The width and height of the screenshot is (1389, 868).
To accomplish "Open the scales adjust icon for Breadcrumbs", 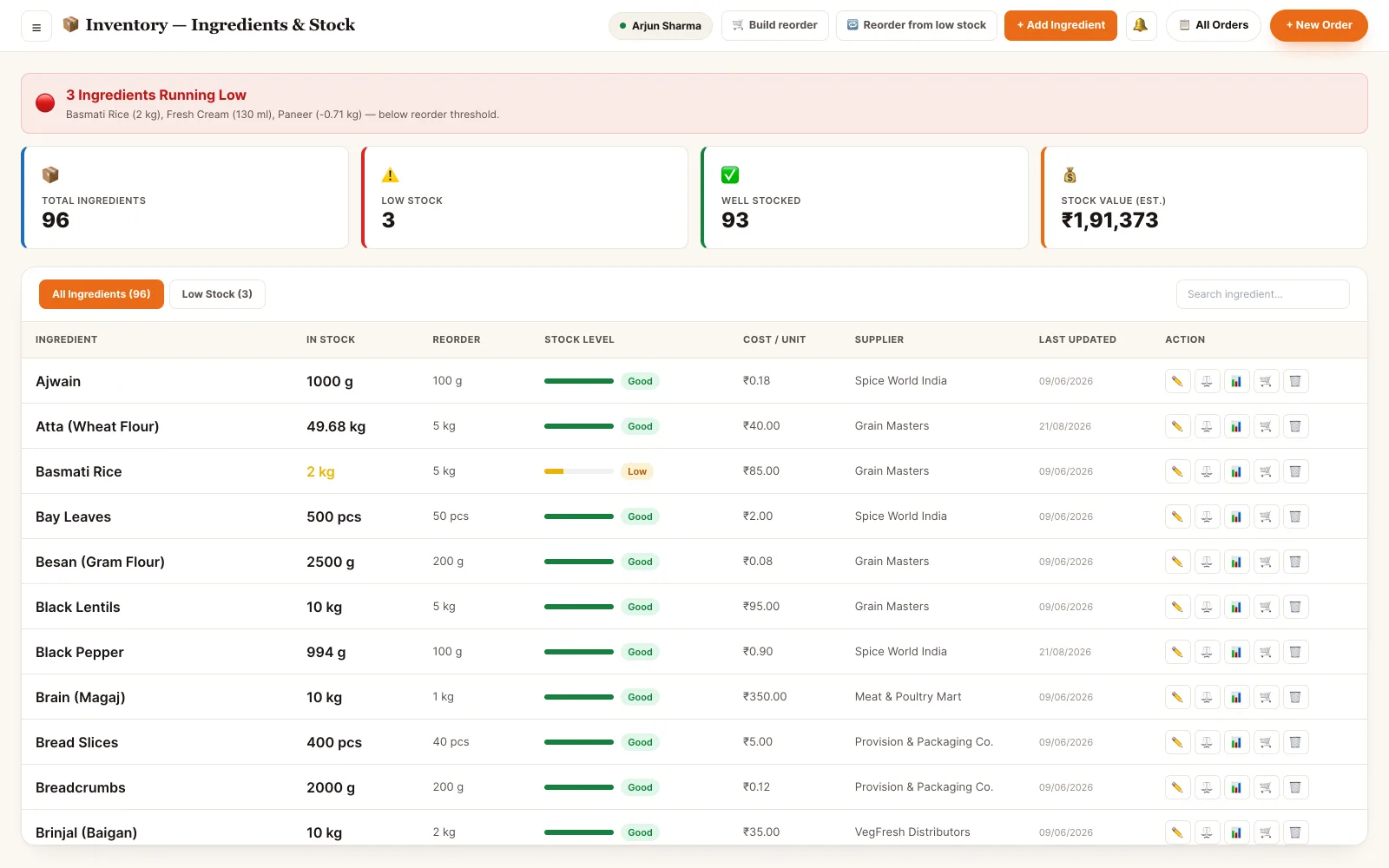I will [1207, 787].
